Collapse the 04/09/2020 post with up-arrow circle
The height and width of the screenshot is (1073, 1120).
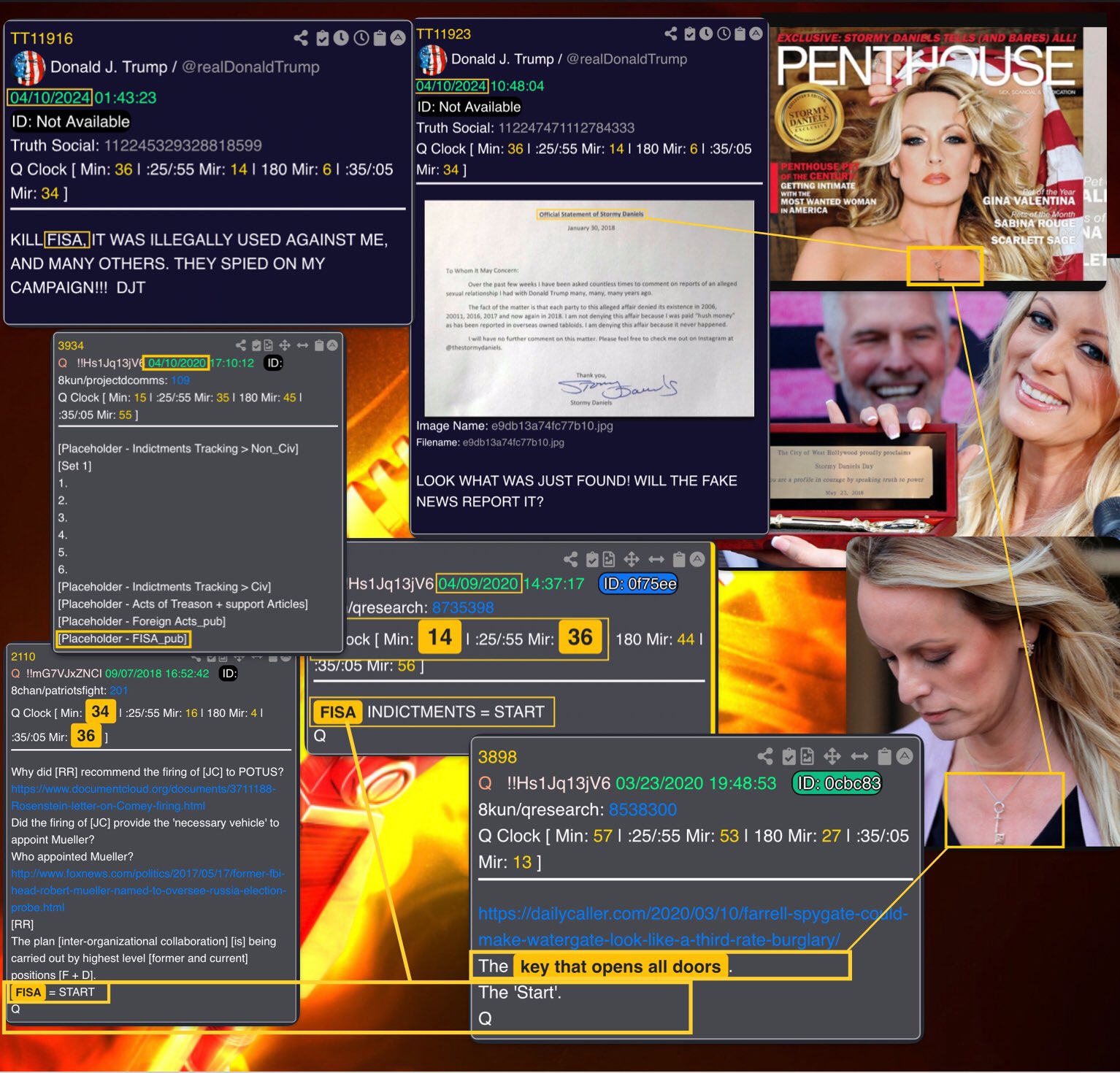click(697, 559)
